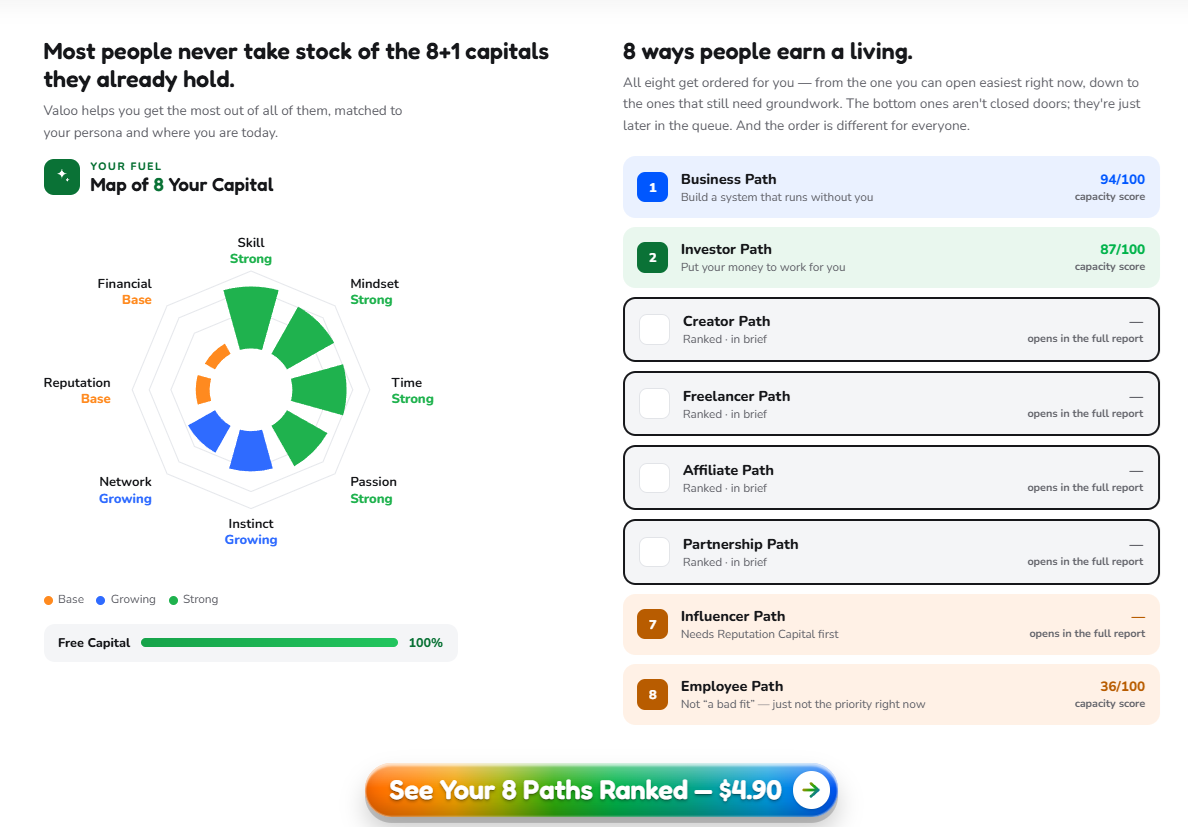Click the orange number 8 badge

[x=652, y=694]
